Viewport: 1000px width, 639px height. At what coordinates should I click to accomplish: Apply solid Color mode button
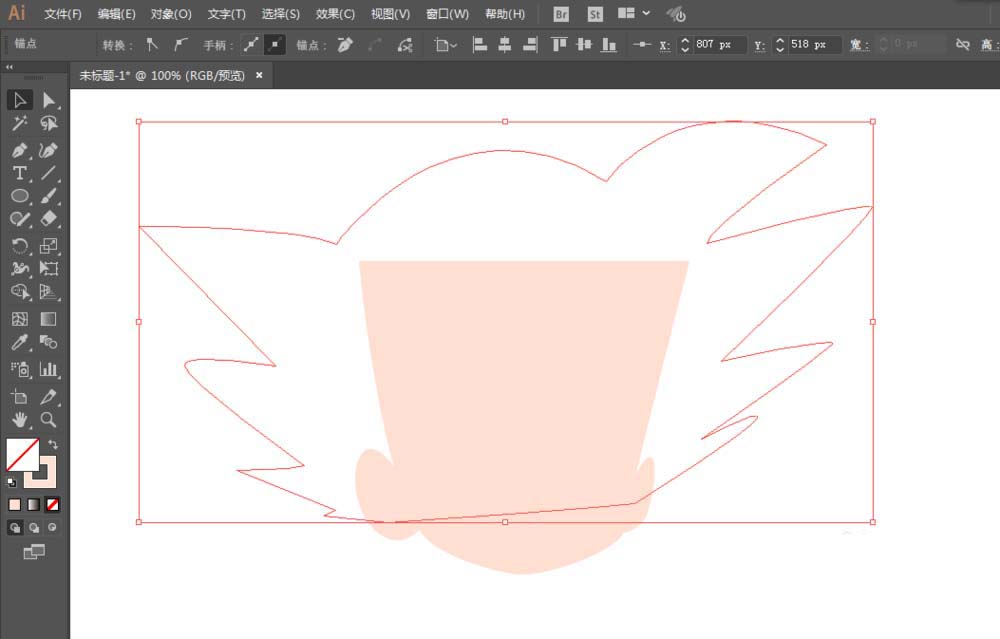[15, 505]
